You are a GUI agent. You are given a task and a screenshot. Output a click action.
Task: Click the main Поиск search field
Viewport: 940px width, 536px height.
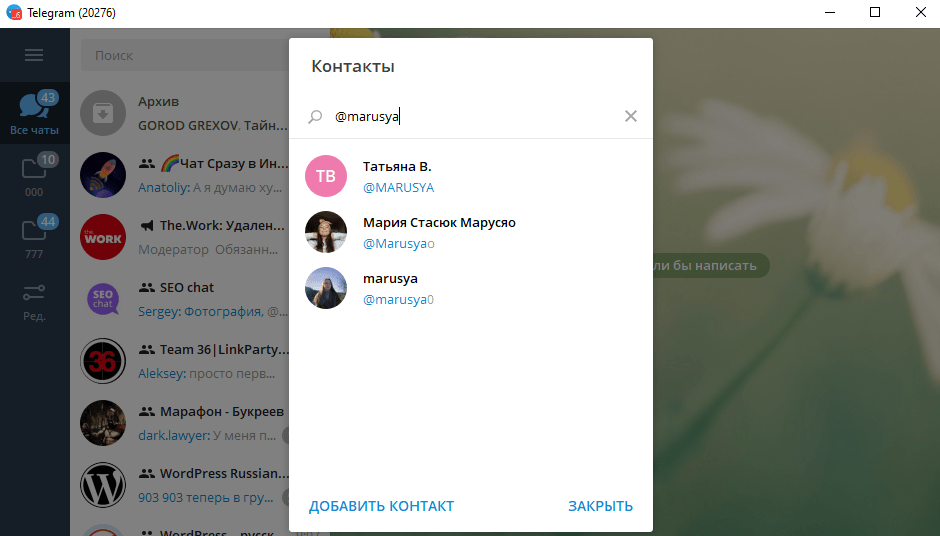point(180,55)
